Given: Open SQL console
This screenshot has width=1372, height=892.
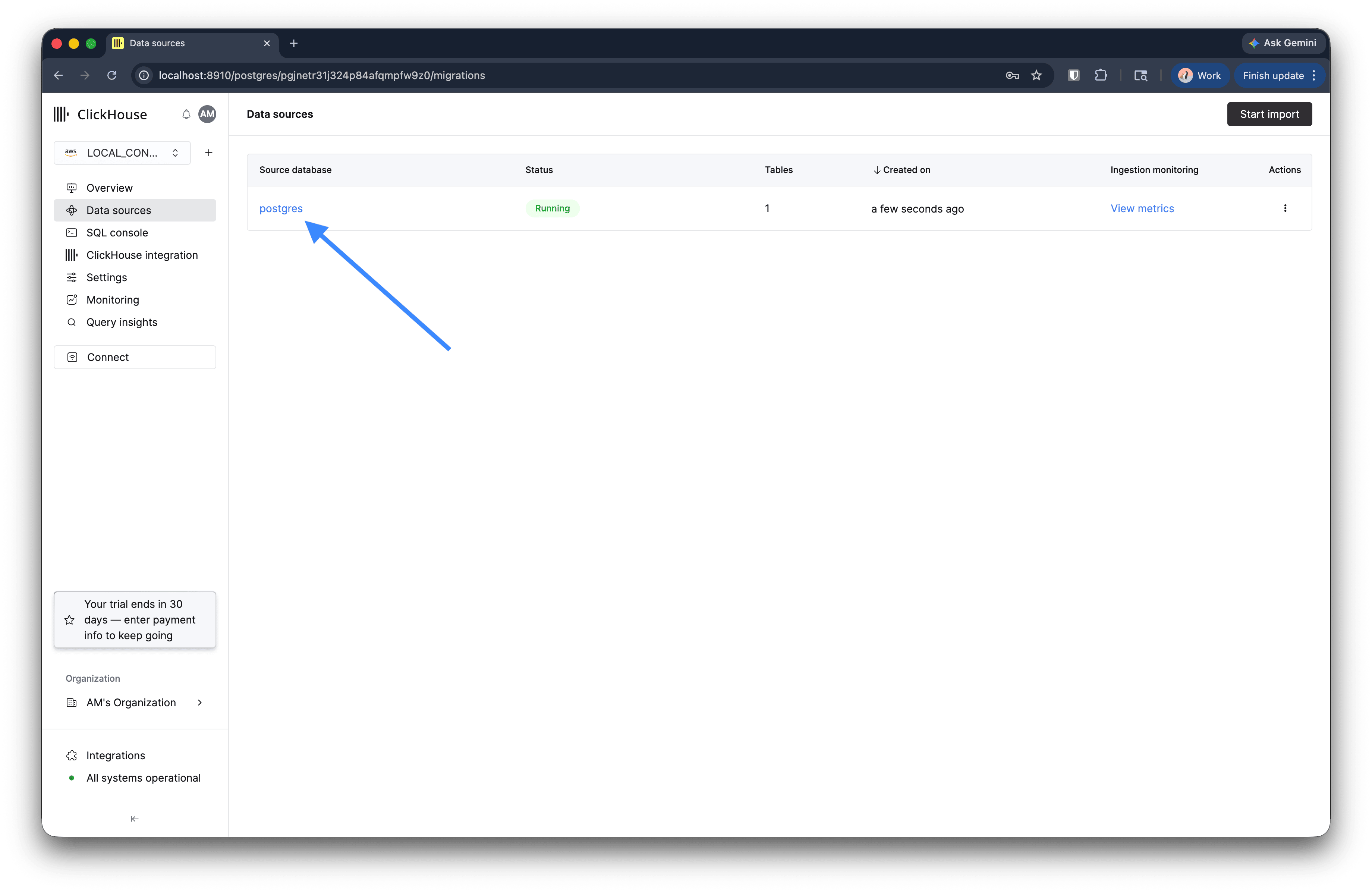Looking at the screenshot, I should (135, 233).
